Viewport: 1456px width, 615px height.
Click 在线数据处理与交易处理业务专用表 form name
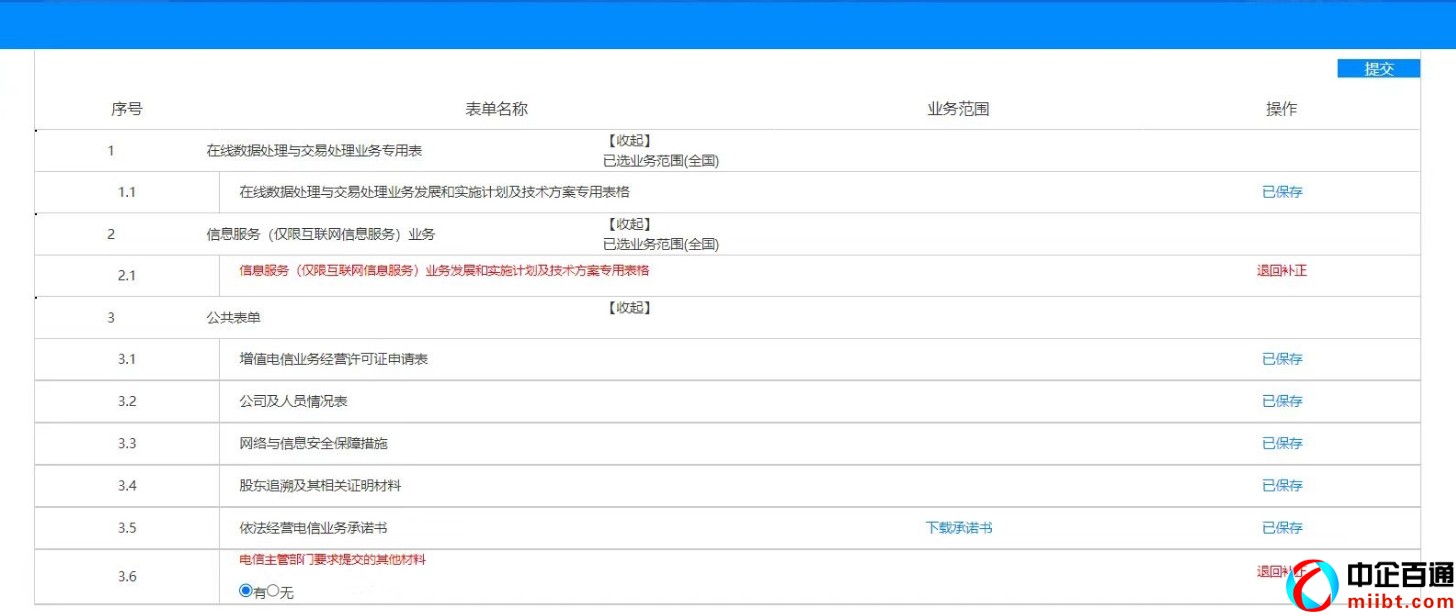tap(314, 151)
